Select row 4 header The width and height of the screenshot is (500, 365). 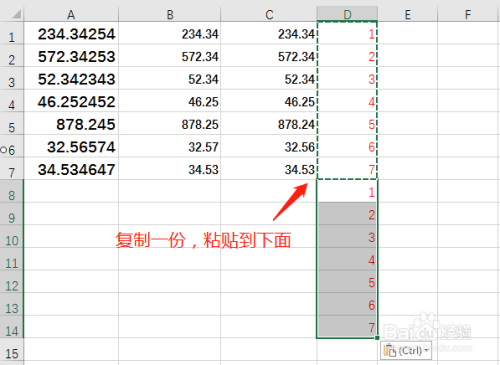(12, 101)
